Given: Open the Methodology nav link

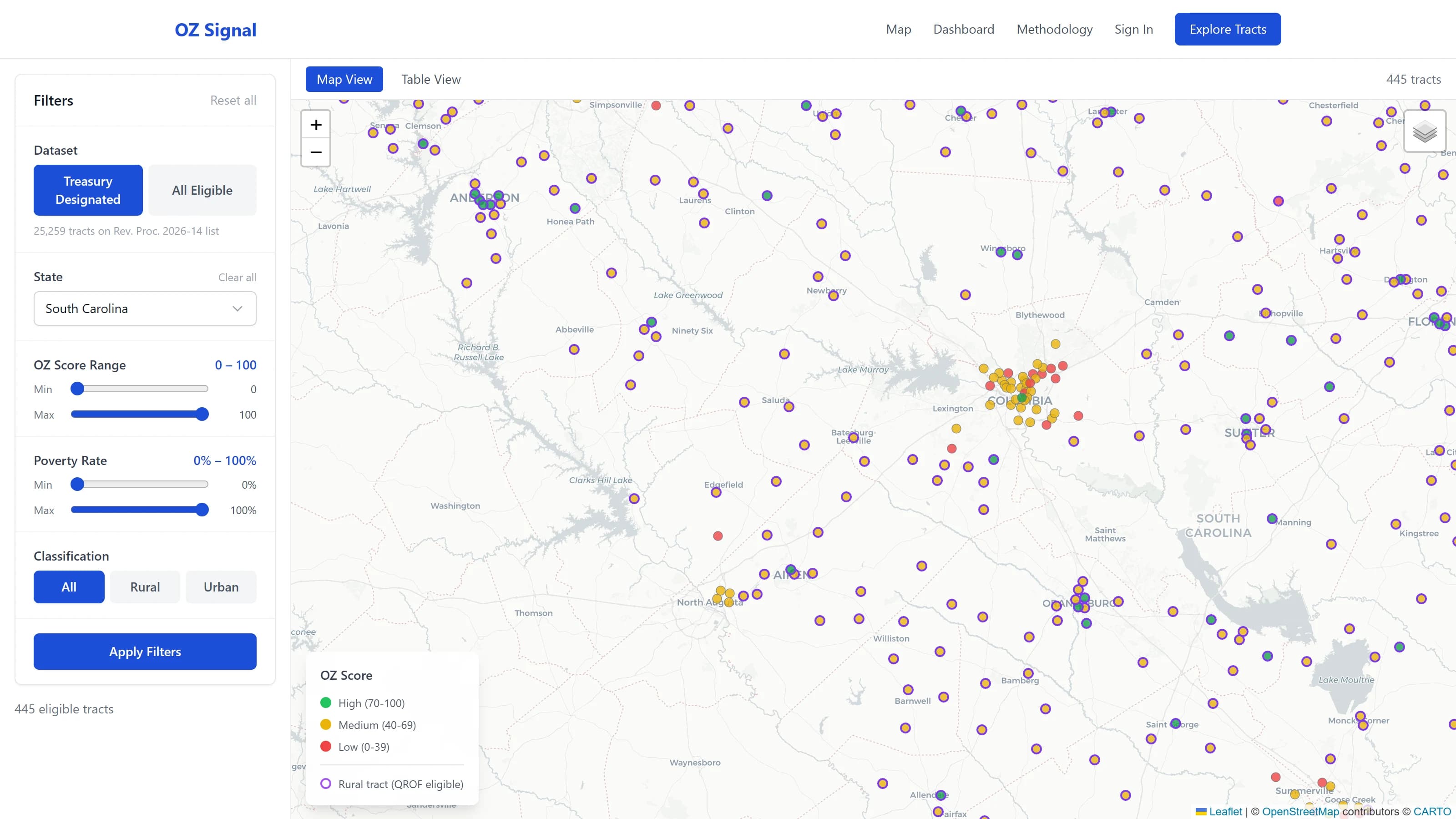Looking at the screenshot, I should click(x=1055, y=30).
